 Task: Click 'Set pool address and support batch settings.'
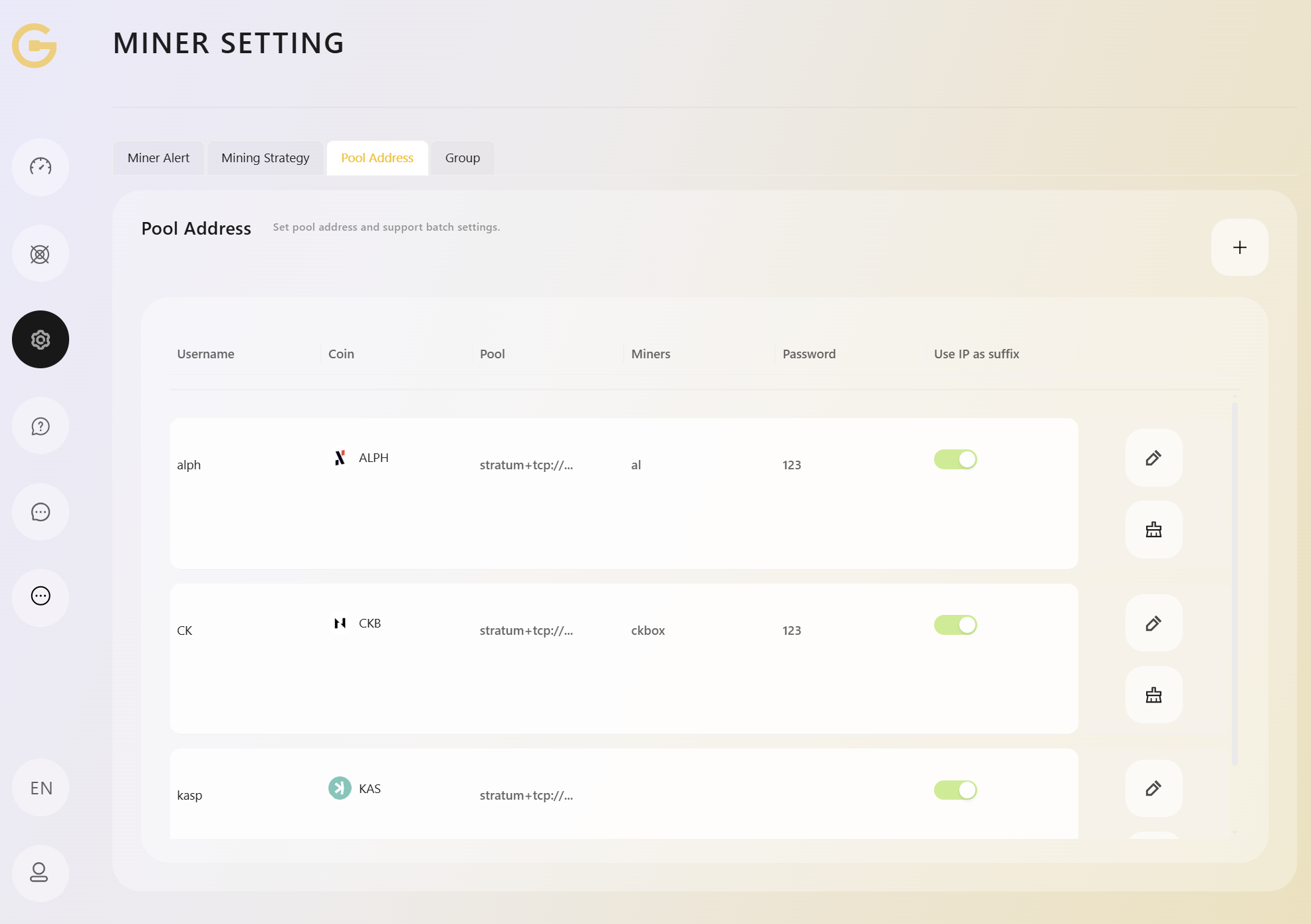point(386,227)
